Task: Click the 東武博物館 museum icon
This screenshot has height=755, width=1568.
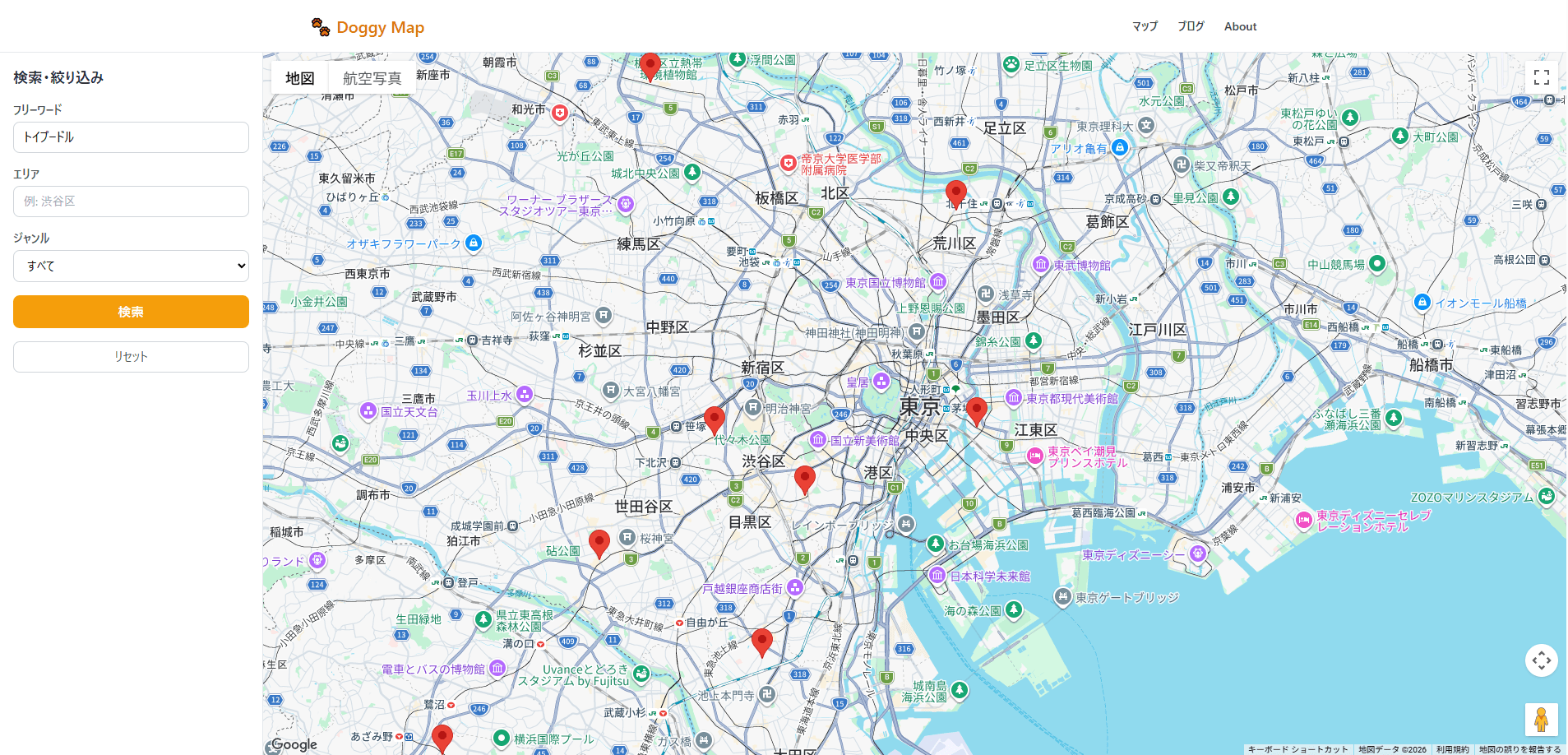Action: 1041,264
